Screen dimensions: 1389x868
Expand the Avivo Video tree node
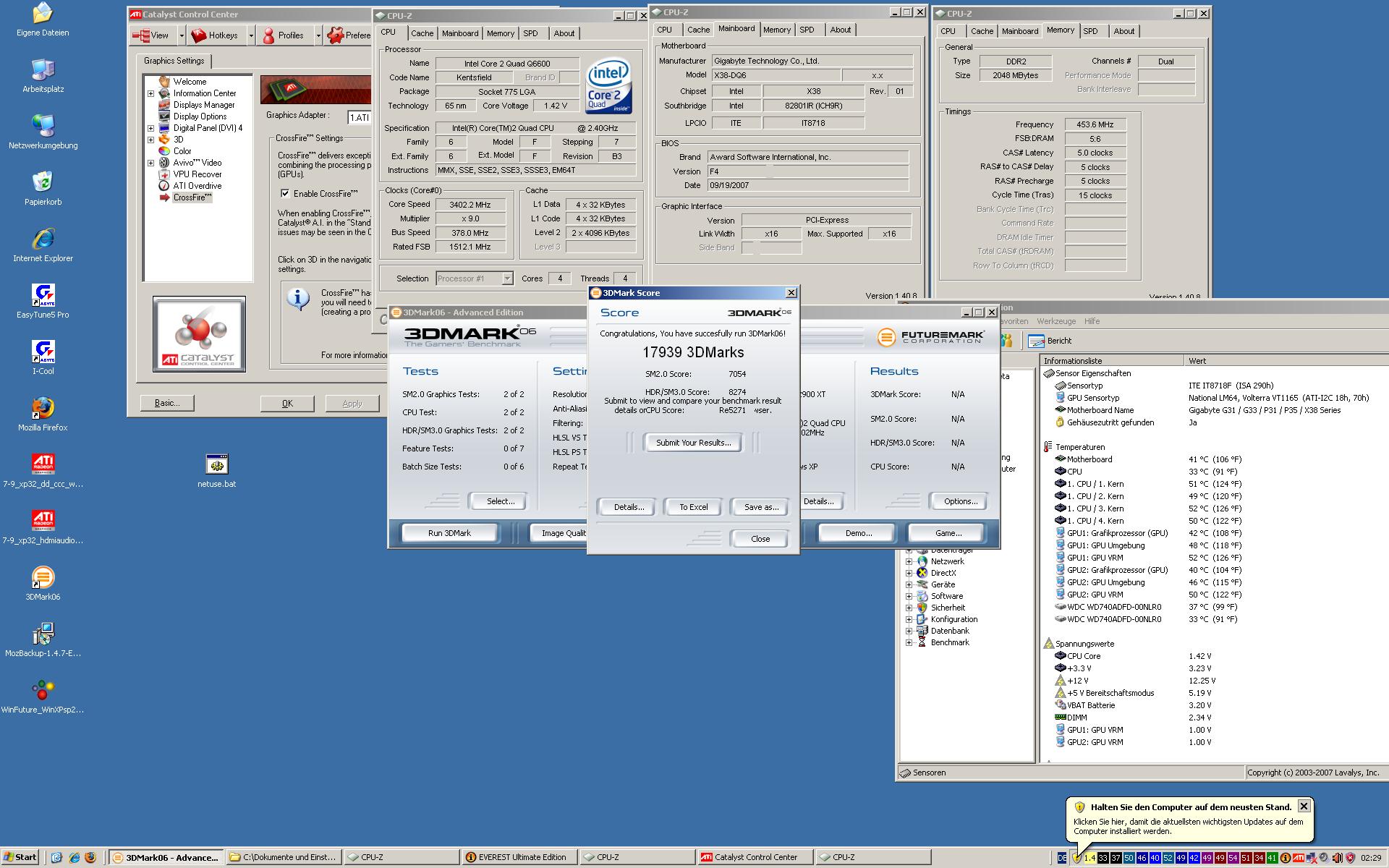150,163
